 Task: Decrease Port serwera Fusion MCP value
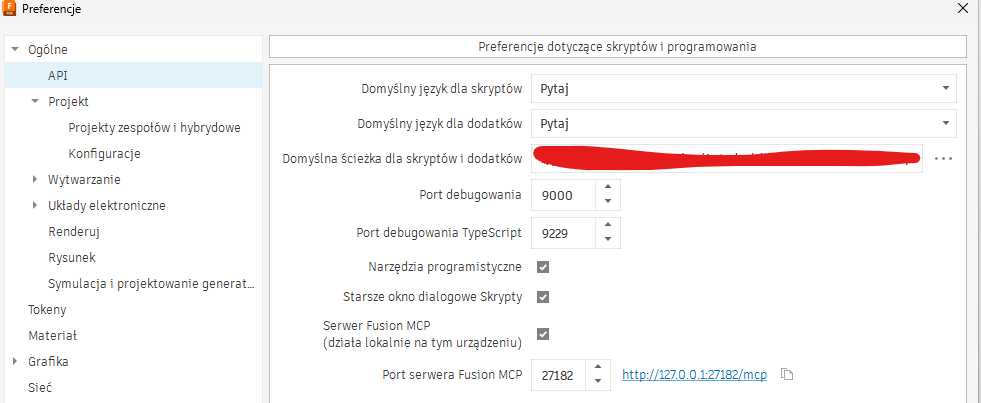click(597, 380)
